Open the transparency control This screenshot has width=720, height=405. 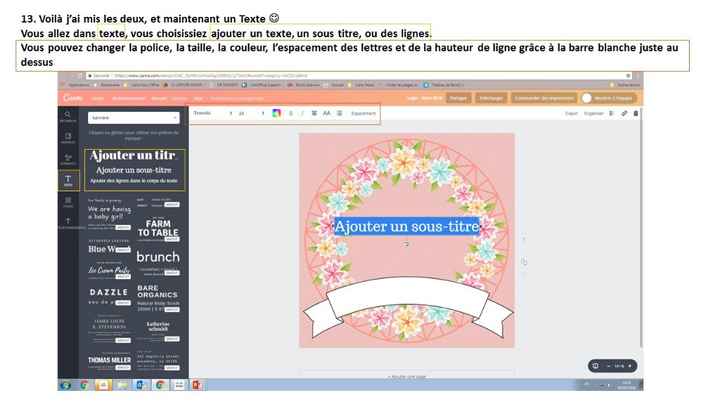pyautogui.click(x=611, y=113)
